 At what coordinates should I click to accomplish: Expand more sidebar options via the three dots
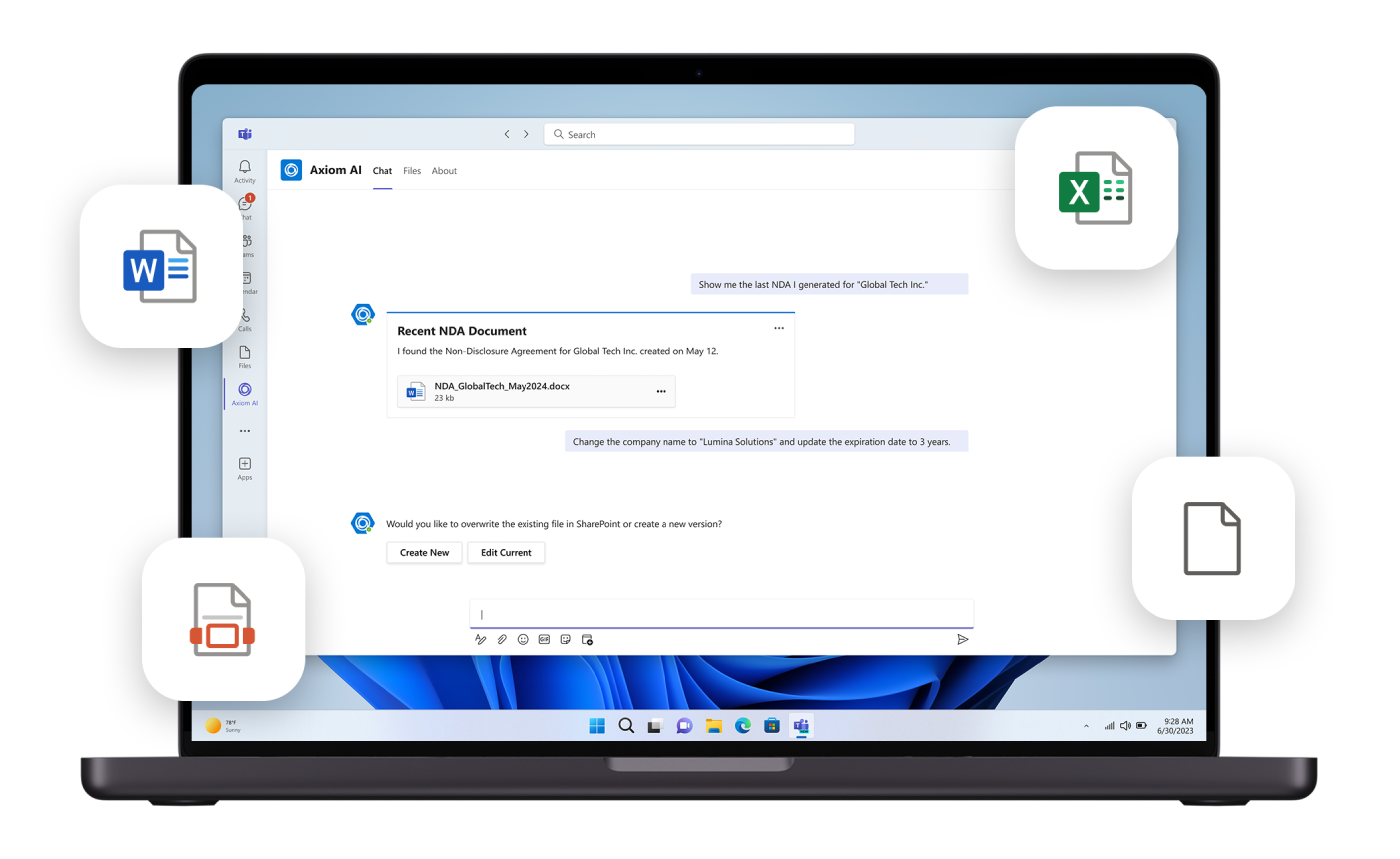coord(244,430)
